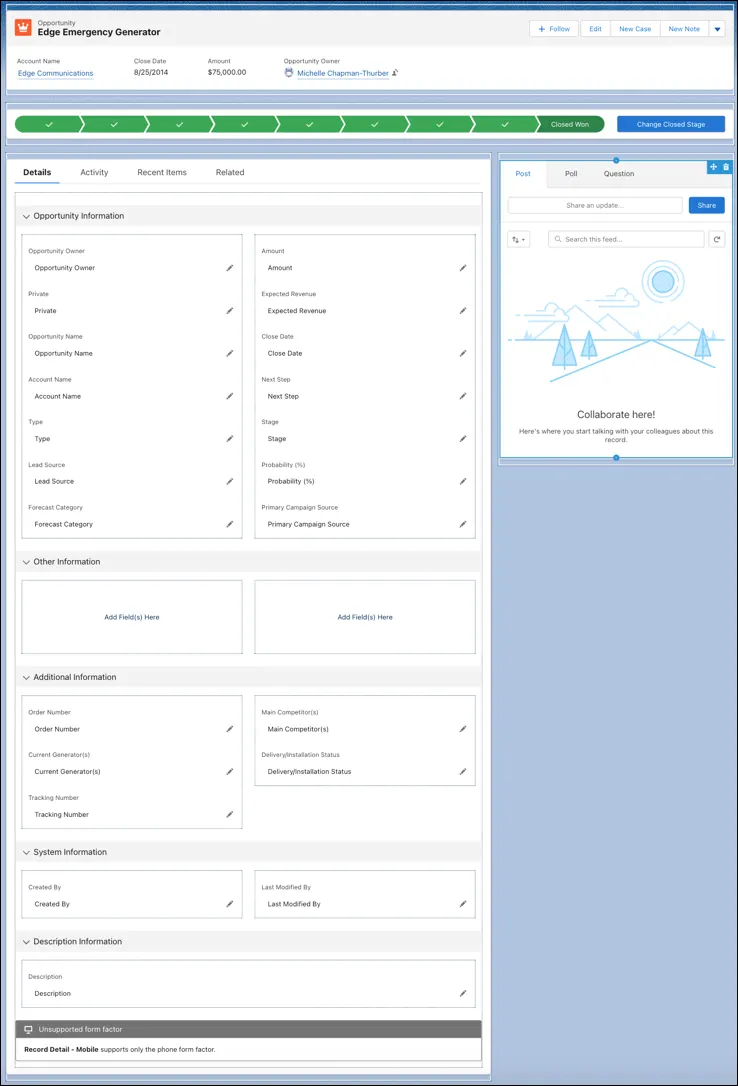Image resolution: width=738 pixels, height=1086 pixels.
Task: Click pencil icon beside Tracking Number field
Action: pos(230,814)
